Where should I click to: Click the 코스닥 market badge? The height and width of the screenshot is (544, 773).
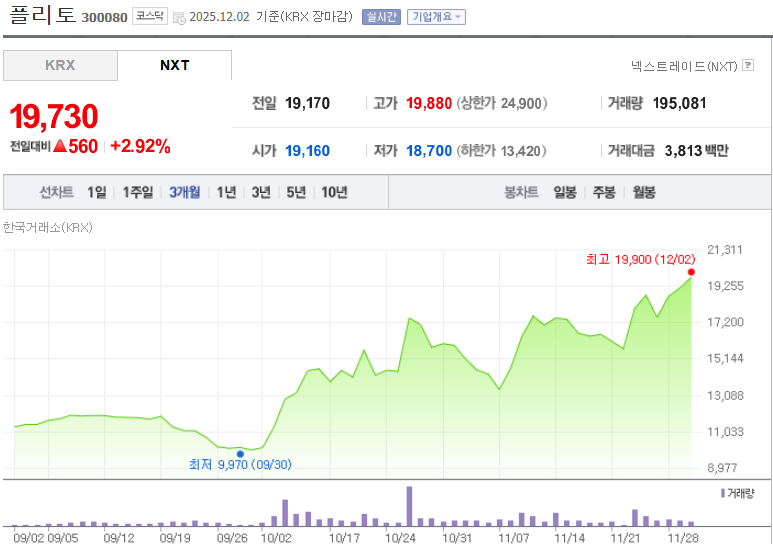pos(150,16)
